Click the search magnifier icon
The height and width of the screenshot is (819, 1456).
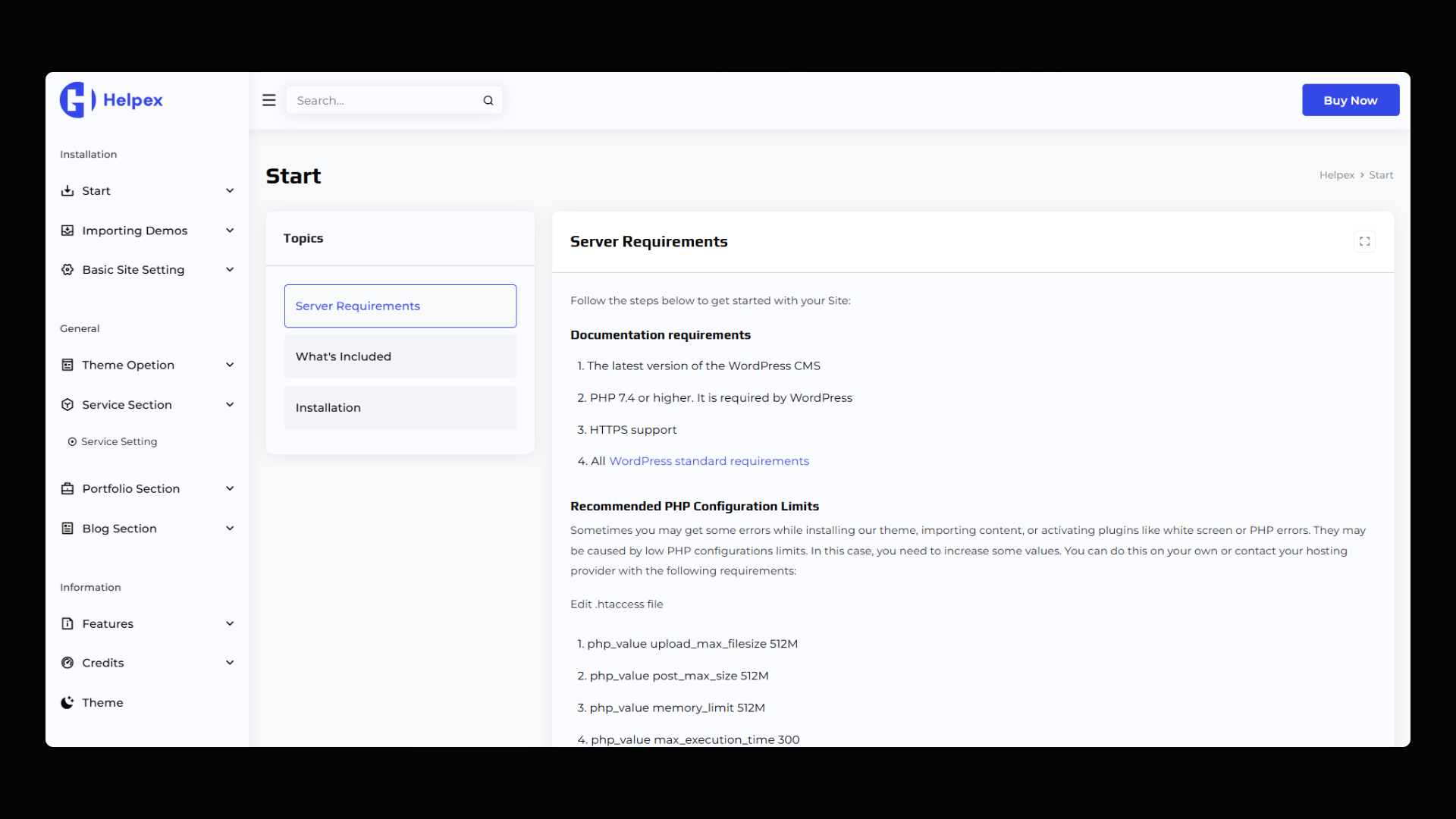pyautogui.click(x=488, y=100)
